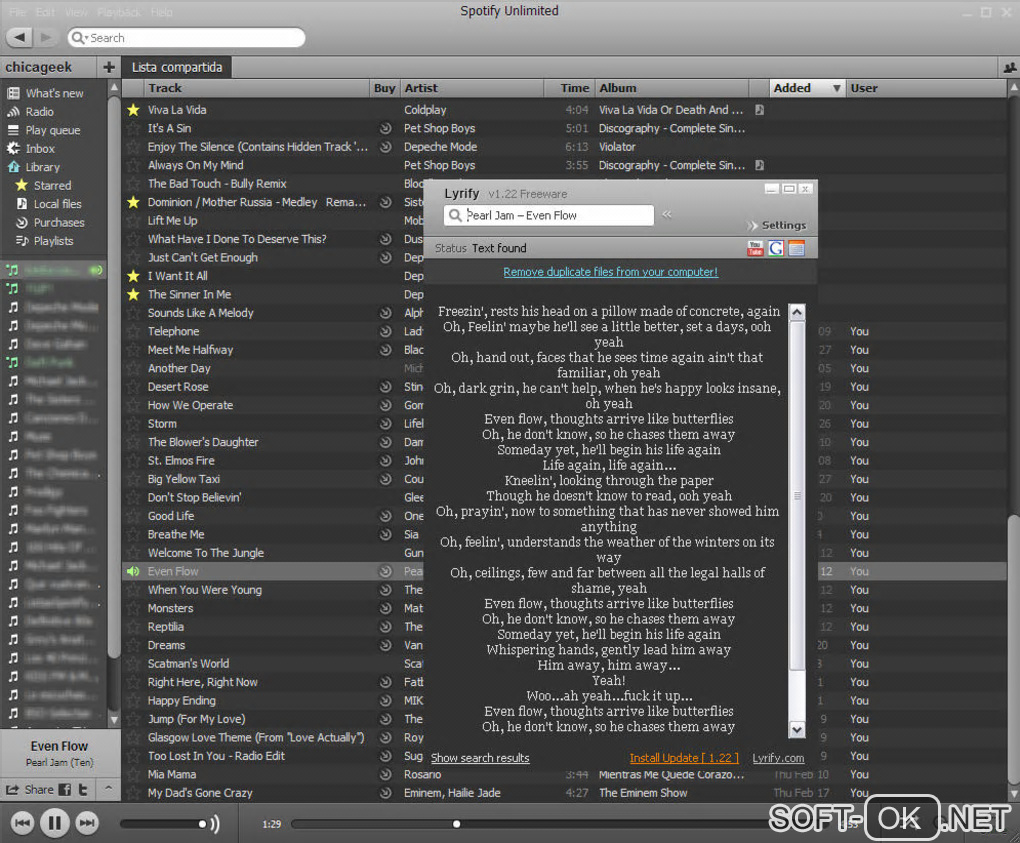Add a new playlist with the plus button
1020x843 pixels.
109,67
